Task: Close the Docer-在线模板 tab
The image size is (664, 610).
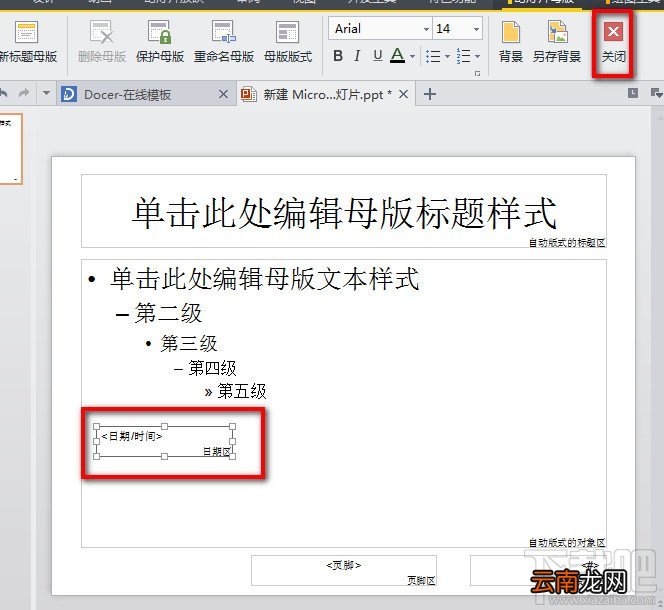Action: [224, 94]
